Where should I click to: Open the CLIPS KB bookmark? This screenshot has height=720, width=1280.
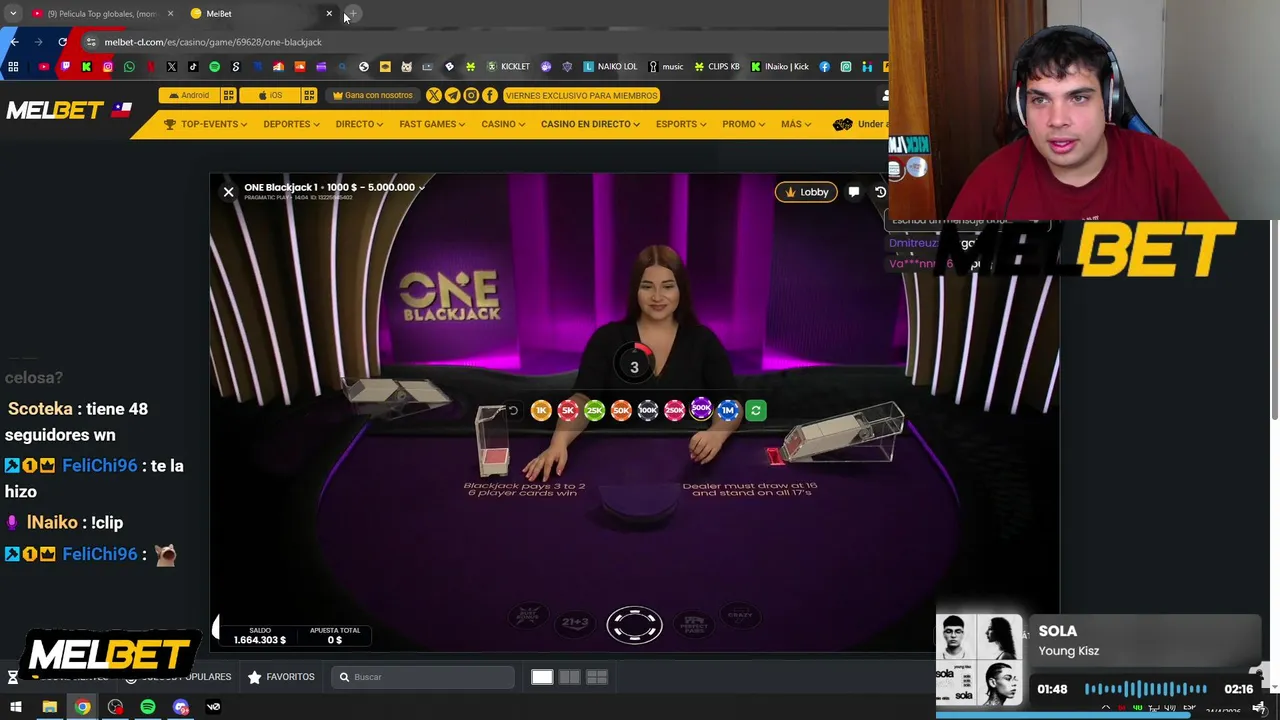717,67
